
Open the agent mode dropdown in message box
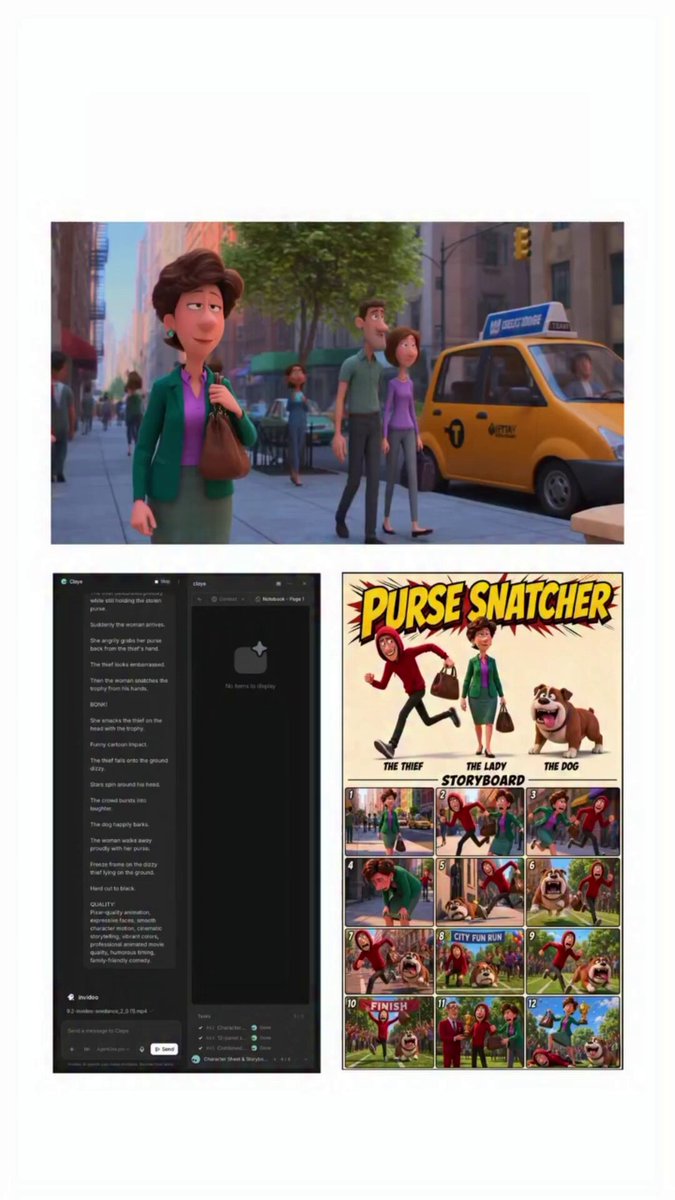(x=112, y=1049)
